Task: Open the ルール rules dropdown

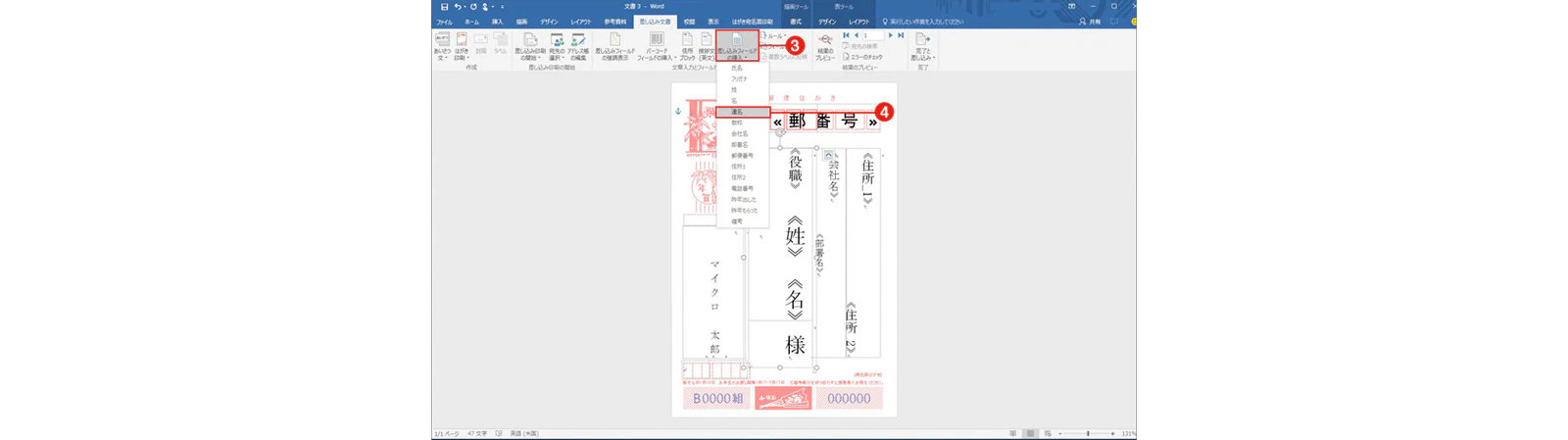Action: point(772,36)
